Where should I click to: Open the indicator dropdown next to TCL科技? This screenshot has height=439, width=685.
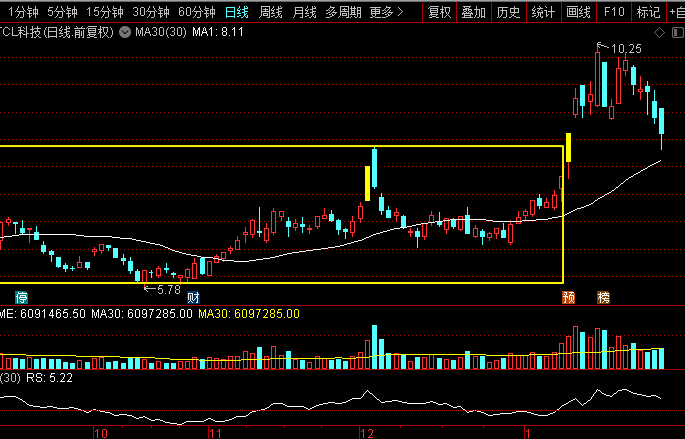[125, 32]
